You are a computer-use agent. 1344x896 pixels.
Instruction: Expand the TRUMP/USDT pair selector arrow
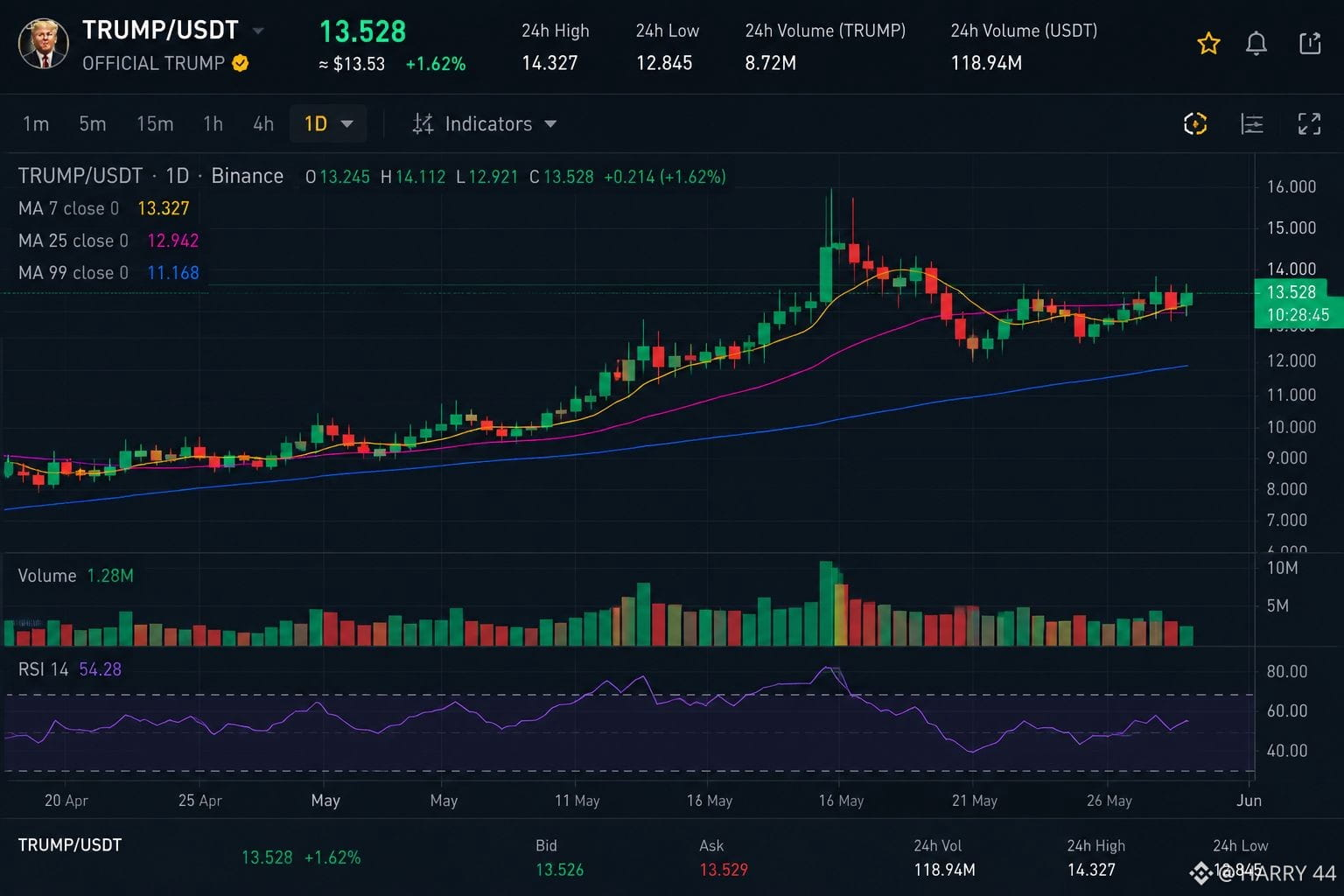(258, 31)
